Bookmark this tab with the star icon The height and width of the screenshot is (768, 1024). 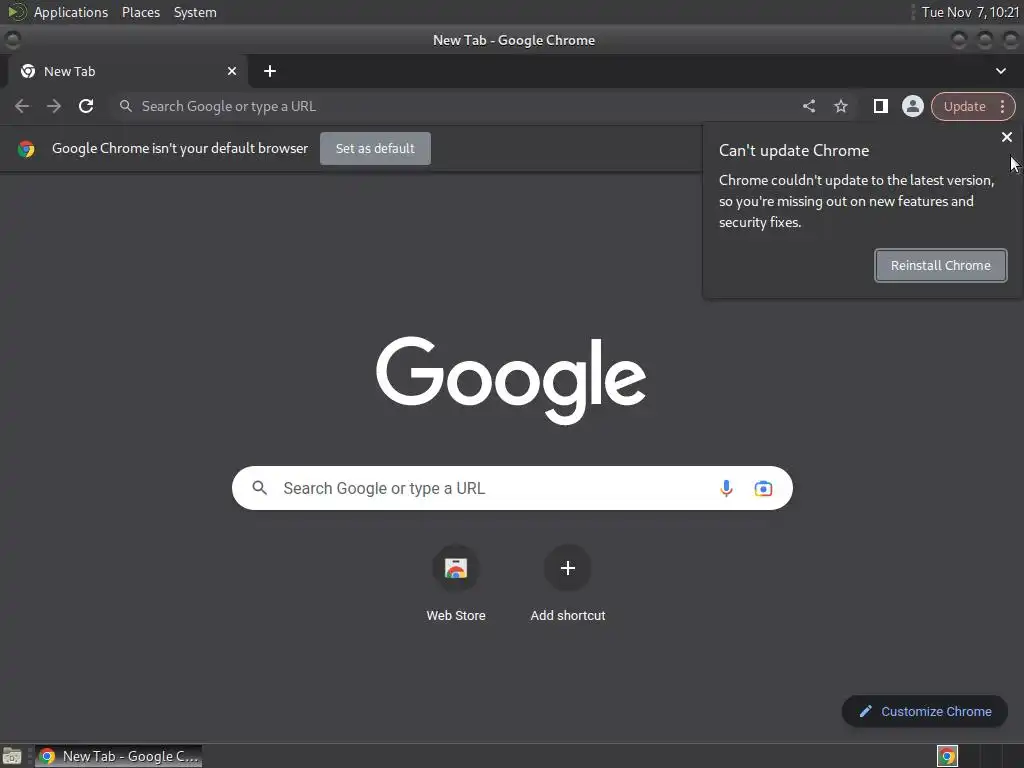840,106
